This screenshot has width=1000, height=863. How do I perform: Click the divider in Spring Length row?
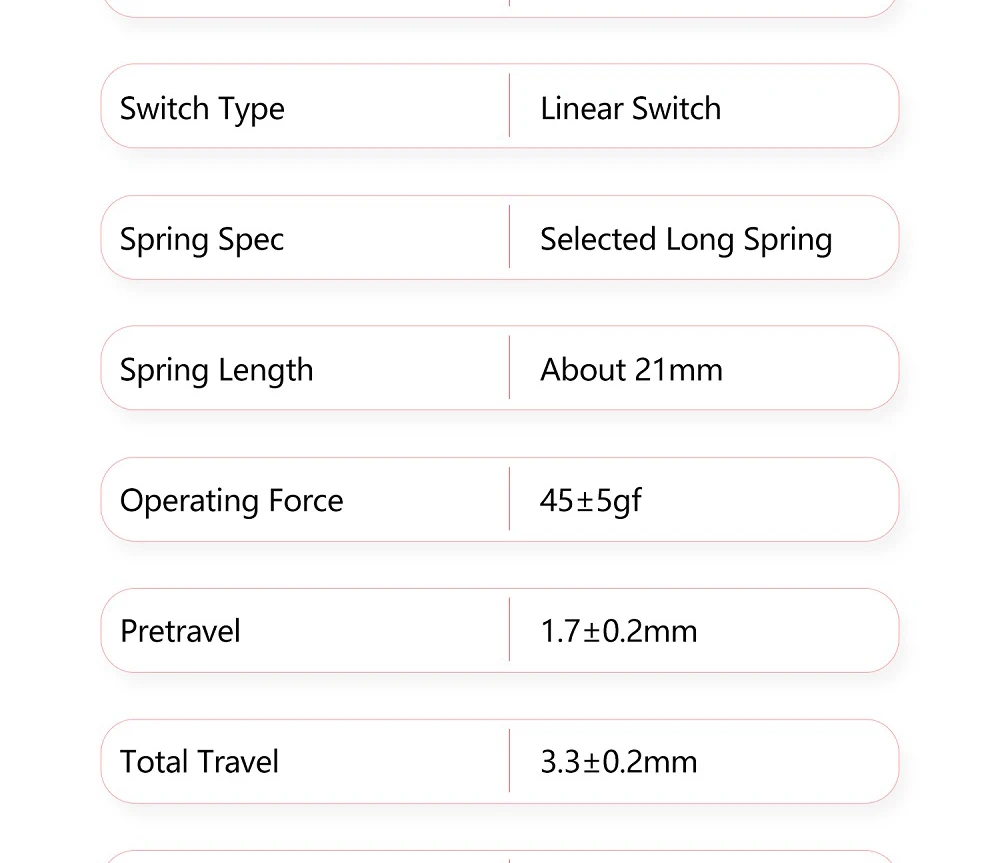(x=509, y=368)
